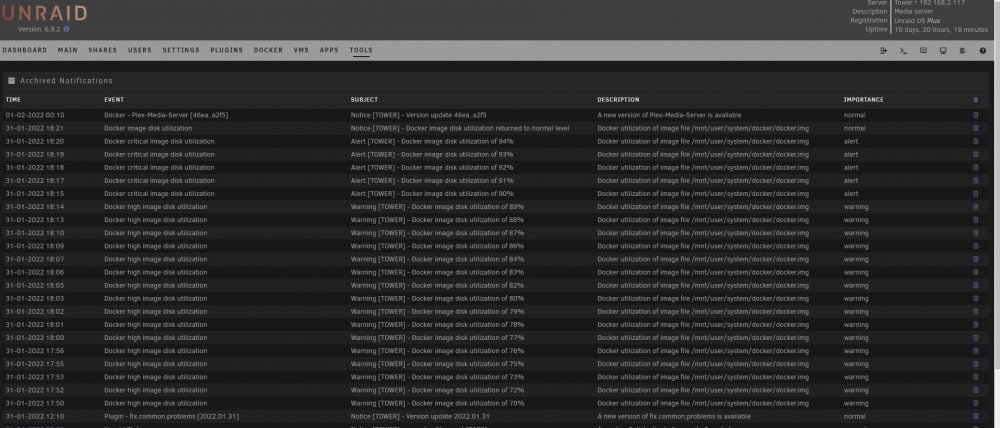The image size is (1000, 428).
Task: Sort by the Description column header
Action: pyautogui.click(x=618, y=100)
